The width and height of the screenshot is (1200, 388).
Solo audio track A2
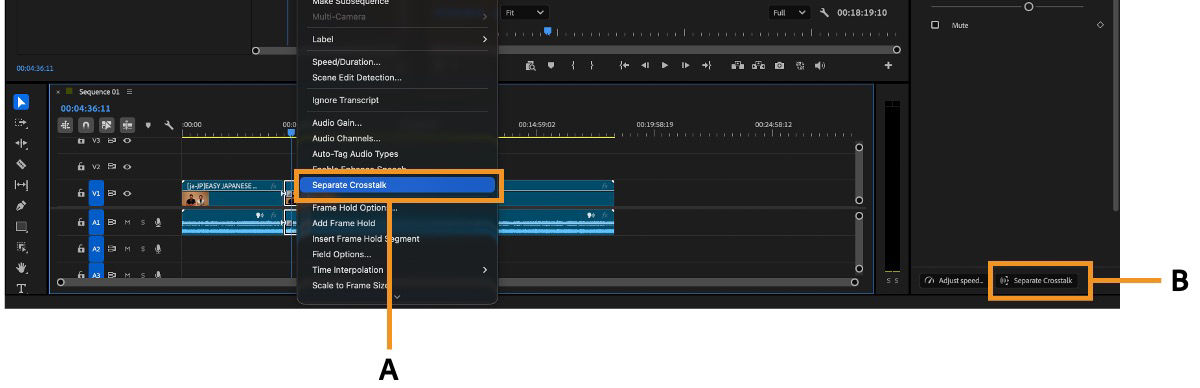click(143, 248)
